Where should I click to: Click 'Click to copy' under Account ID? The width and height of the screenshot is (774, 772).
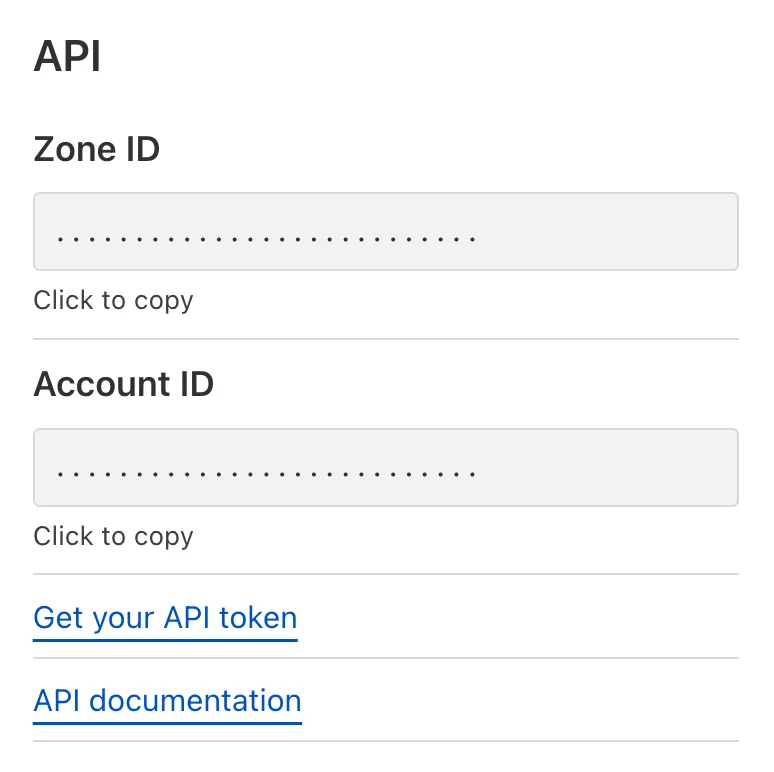click(x=113, y=536)
